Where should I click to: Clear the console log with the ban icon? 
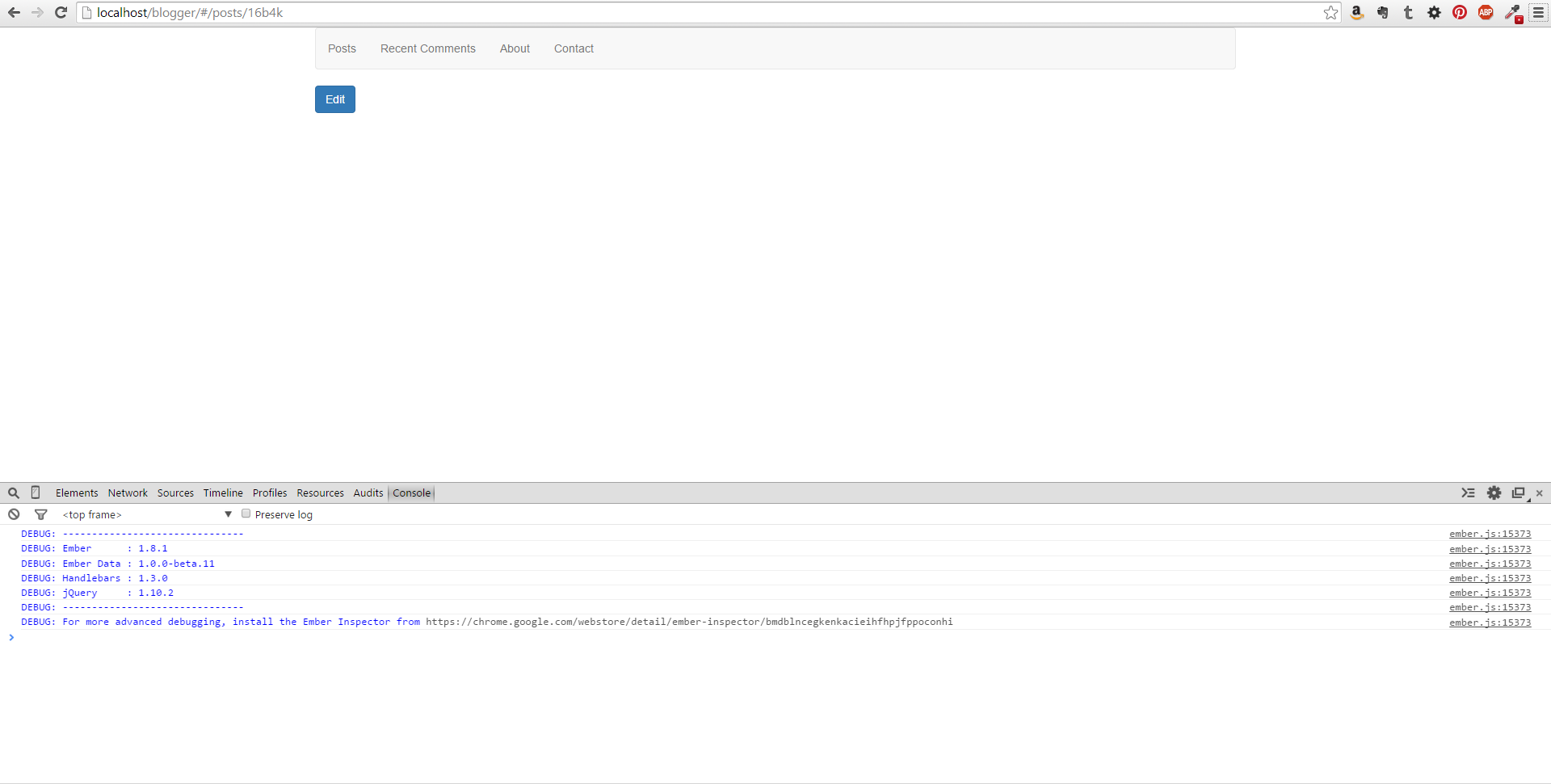(14, 514)
